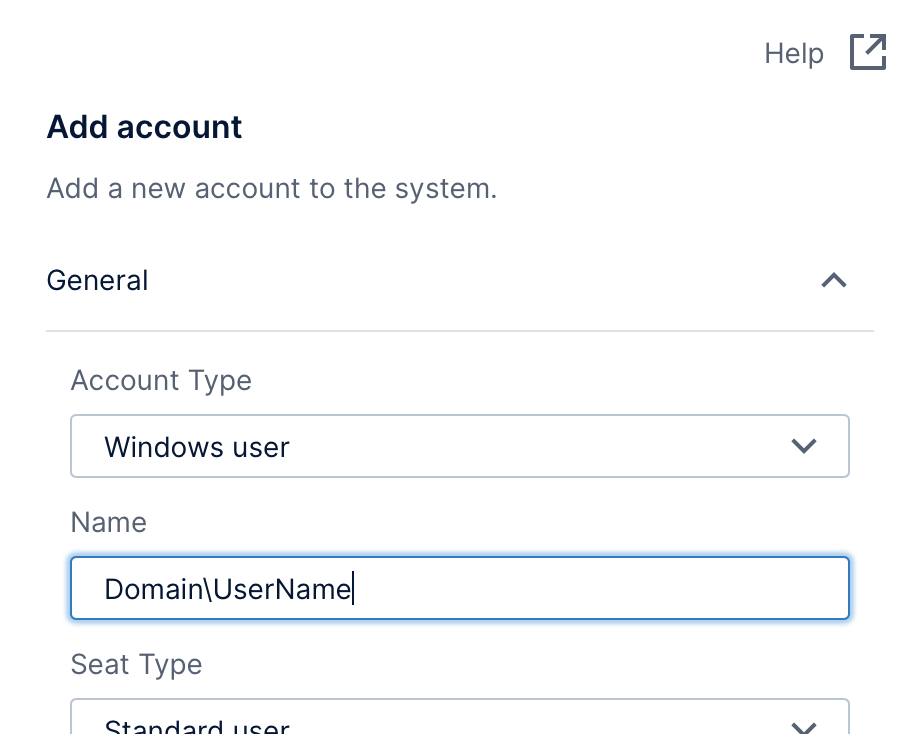Select the 'Standard user' value text
The height and width of the screenshot is (734, 922).
point(197,726)
